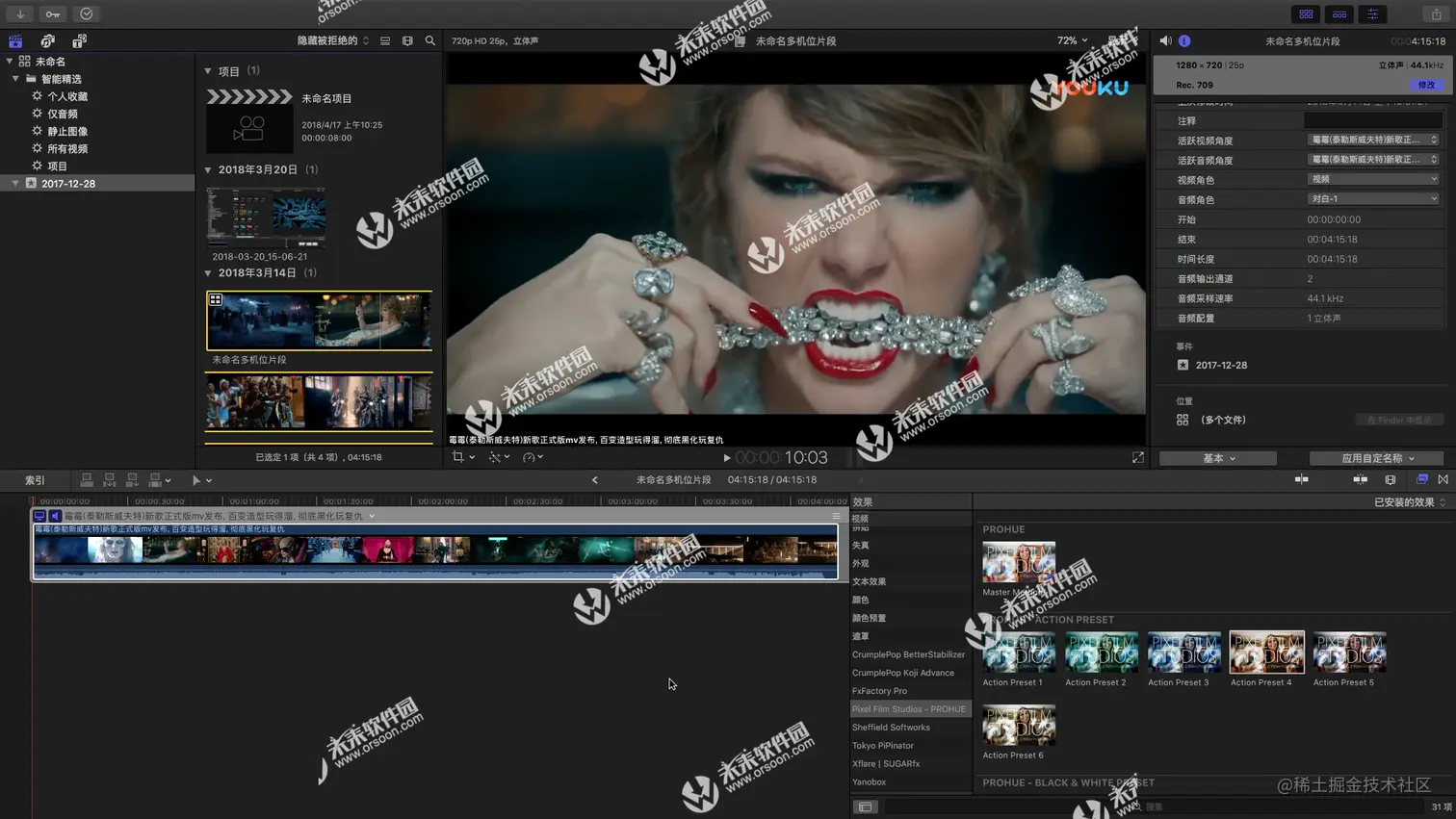Click the 注释 notes input field
1456x819 pixels.
(x=1373, y=120)
